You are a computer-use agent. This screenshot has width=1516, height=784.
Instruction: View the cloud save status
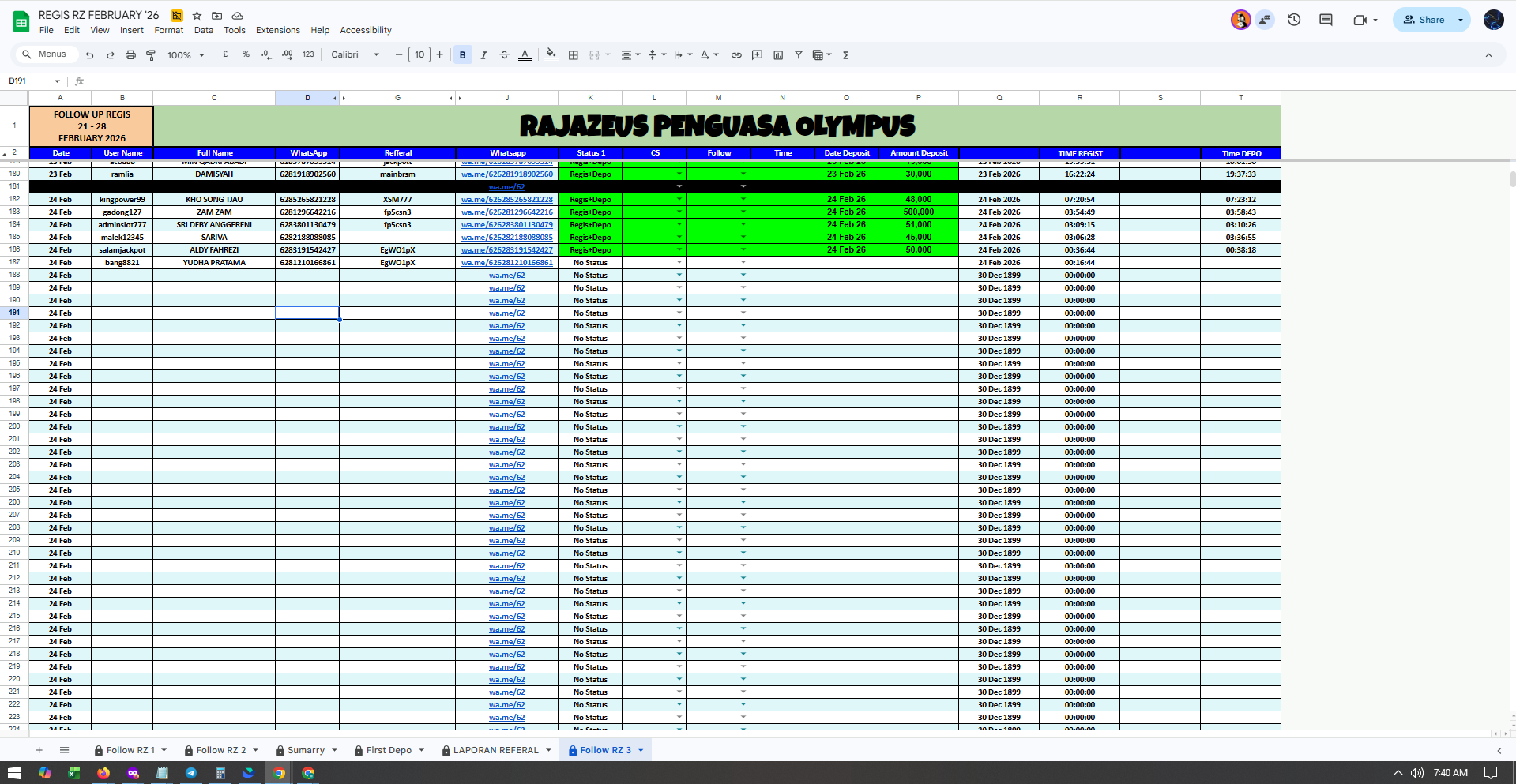click(x=237, y=16)
